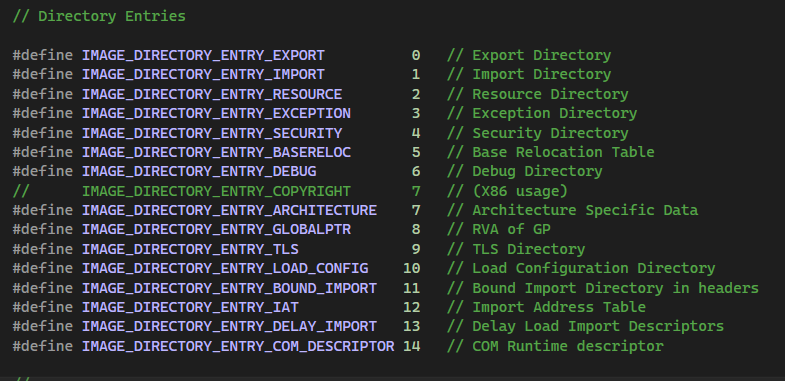Place cursor on IMAGE_DIRECTORY_ENTRY_GLOBALPTR
Viewport: 785px width, 381px height.
pyautogui.click(x=216, y=229)
